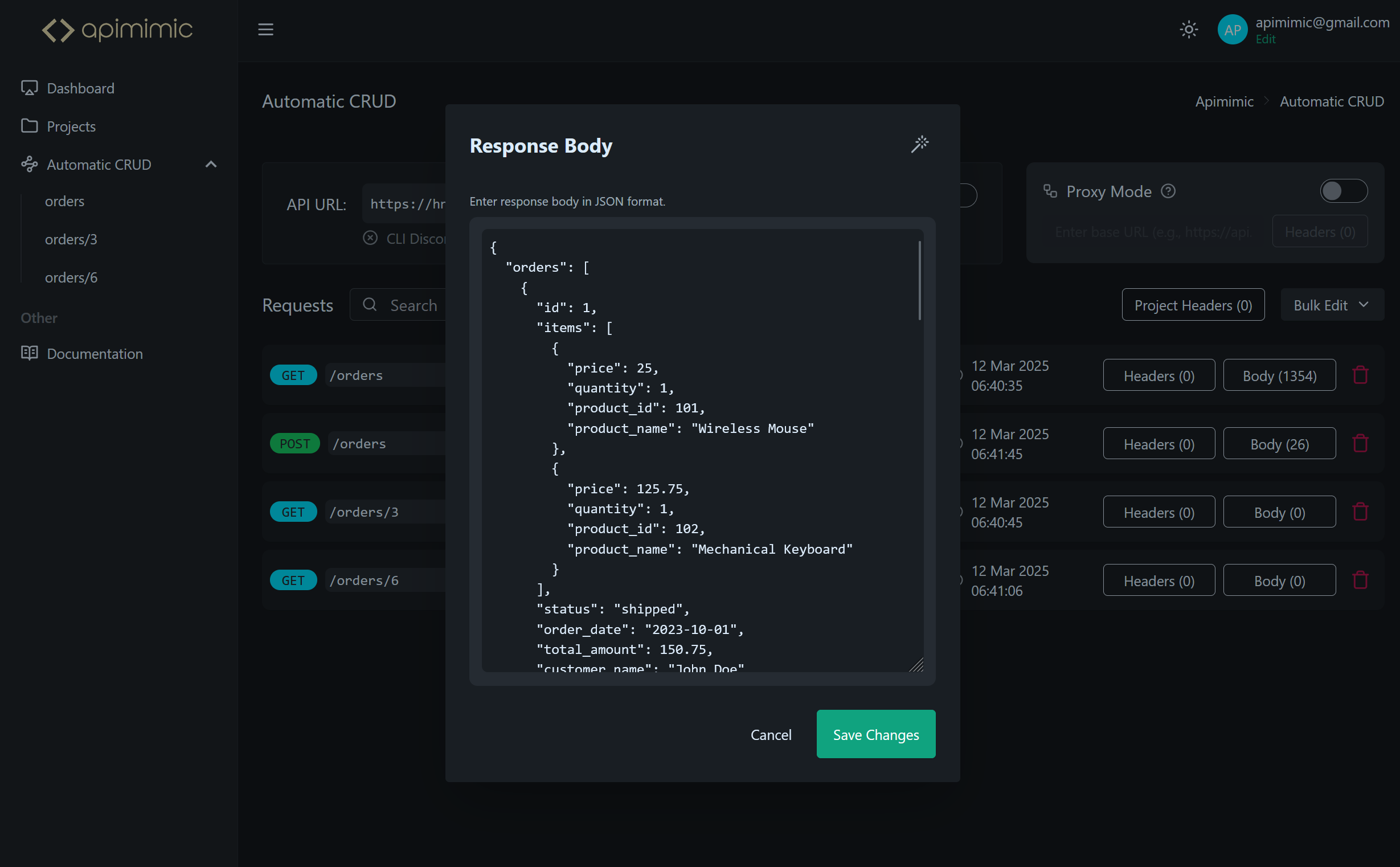The image size is (1400, 867).
Task: Open Body (0) for /orders/3
Action: tap(1279, 512)
